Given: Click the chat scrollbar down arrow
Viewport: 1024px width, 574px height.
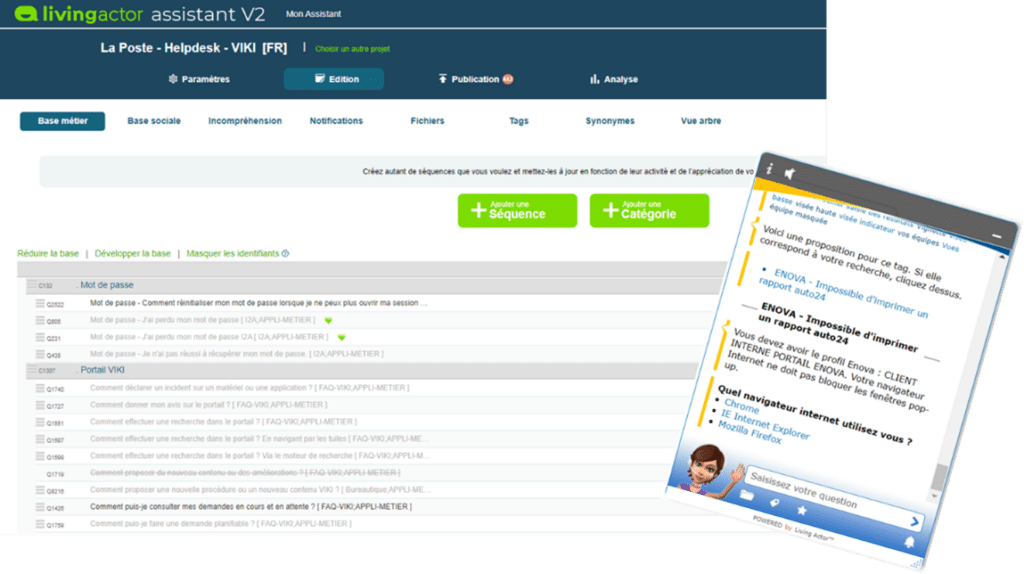Looking at the screenshot, I should [934, 496].
